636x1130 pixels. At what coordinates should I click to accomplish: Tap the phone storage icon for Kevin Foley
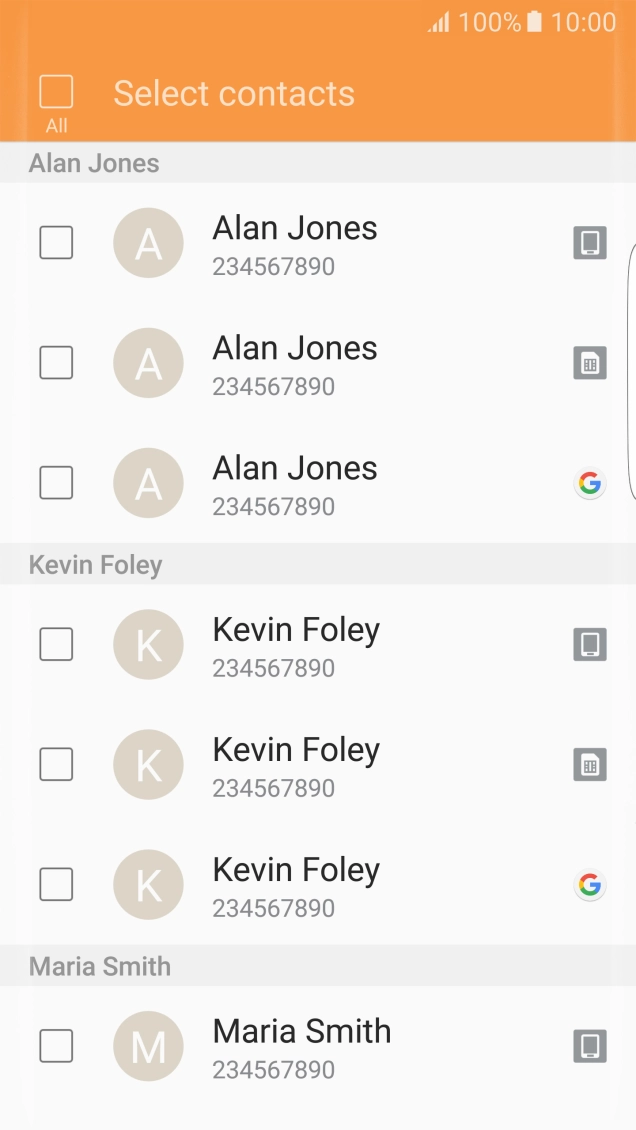(590, 645)
